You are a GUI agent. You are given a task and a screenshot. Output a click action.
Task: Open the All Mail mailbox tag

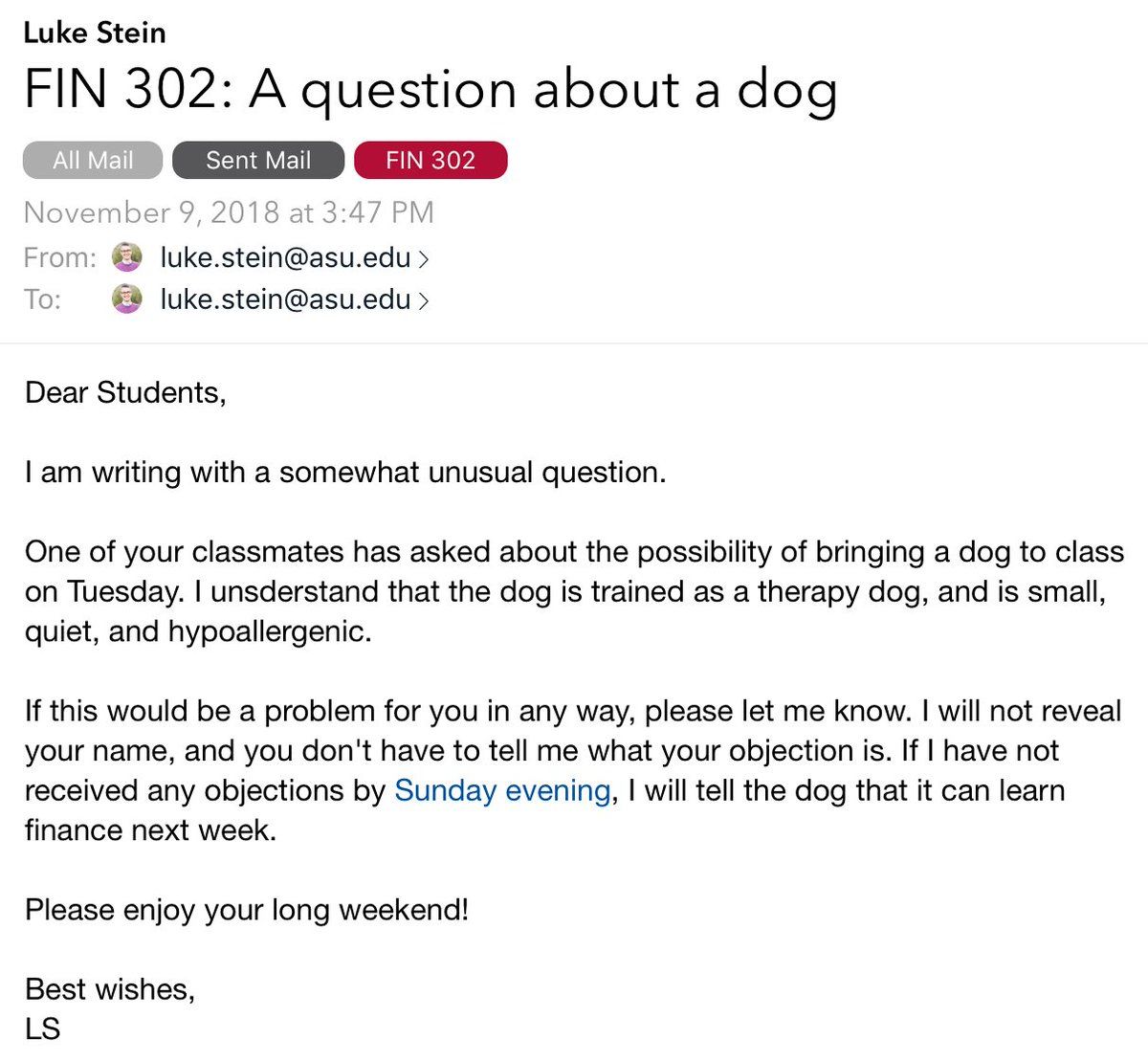(x=93, y=161)
